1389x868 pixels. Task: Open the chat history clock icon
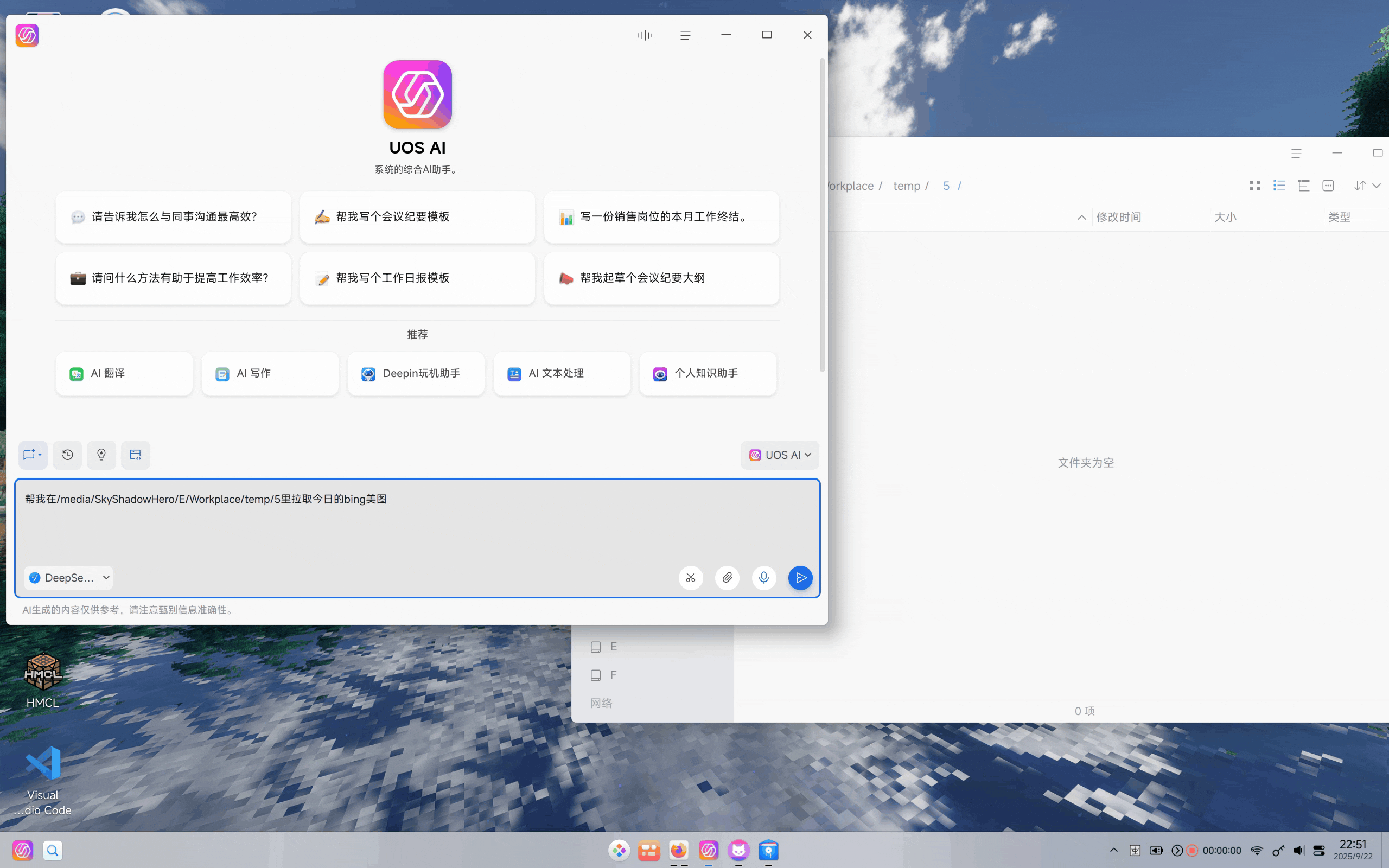click(x=67, y=455)
